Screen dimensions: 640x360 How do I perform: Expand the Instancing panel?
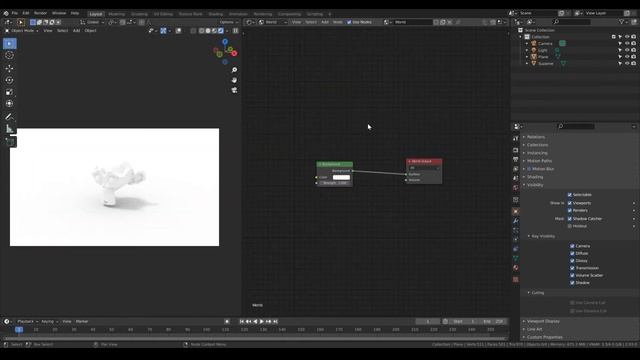click(x=537, y=153)
